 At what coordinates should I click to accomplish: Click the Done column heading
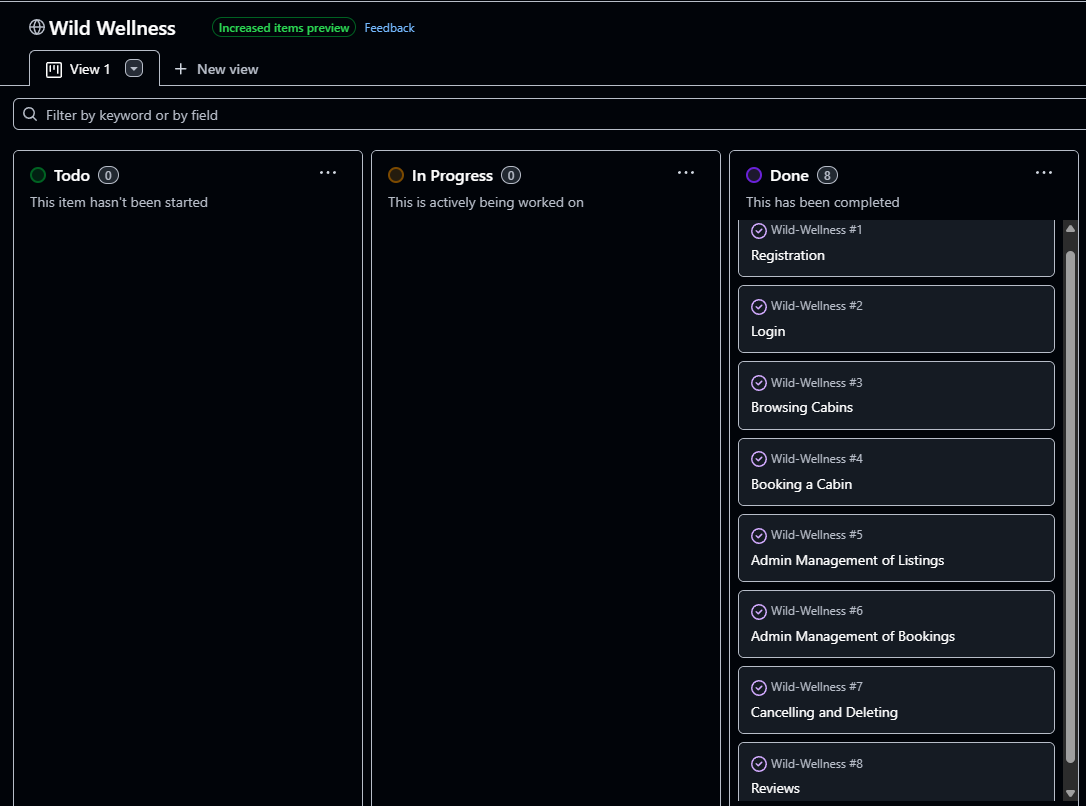pos(789,176)
